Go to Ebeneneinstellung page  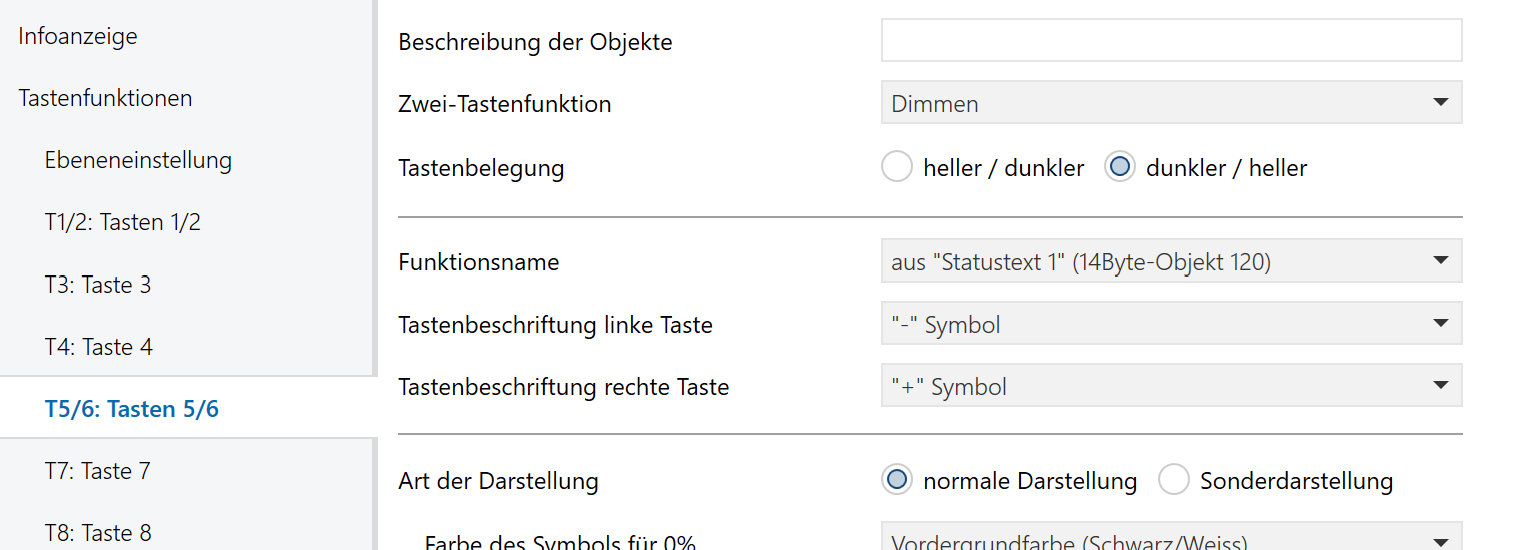coord(138,160)
